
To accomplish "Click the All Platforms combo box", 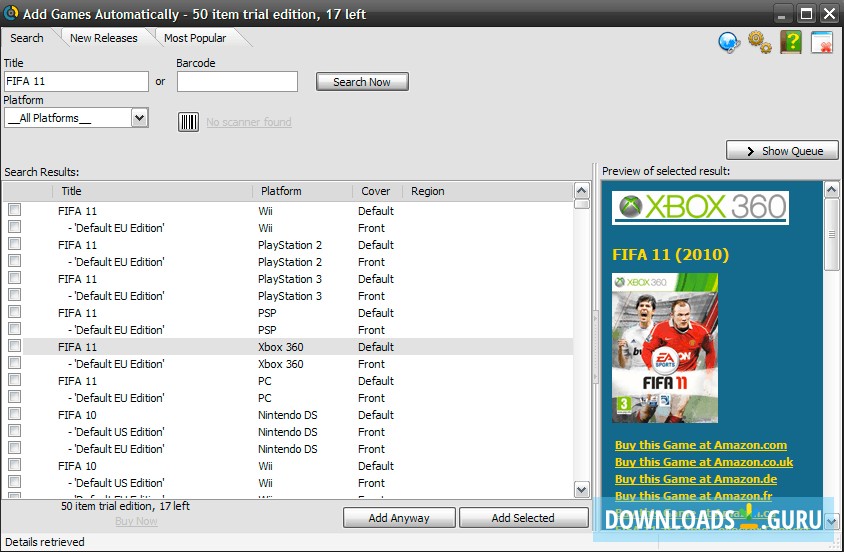I will (76, 118).
